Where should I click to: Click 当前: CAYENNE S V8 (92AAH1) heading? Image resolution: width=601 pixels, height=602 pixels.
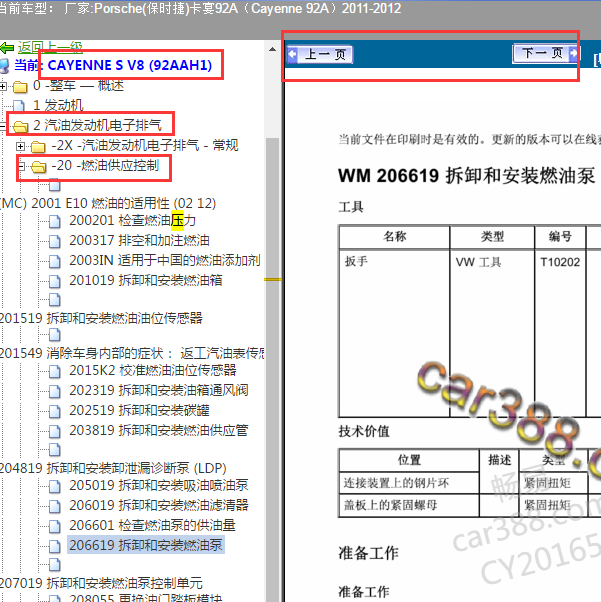pyautogui.click(x=113, y=65)
